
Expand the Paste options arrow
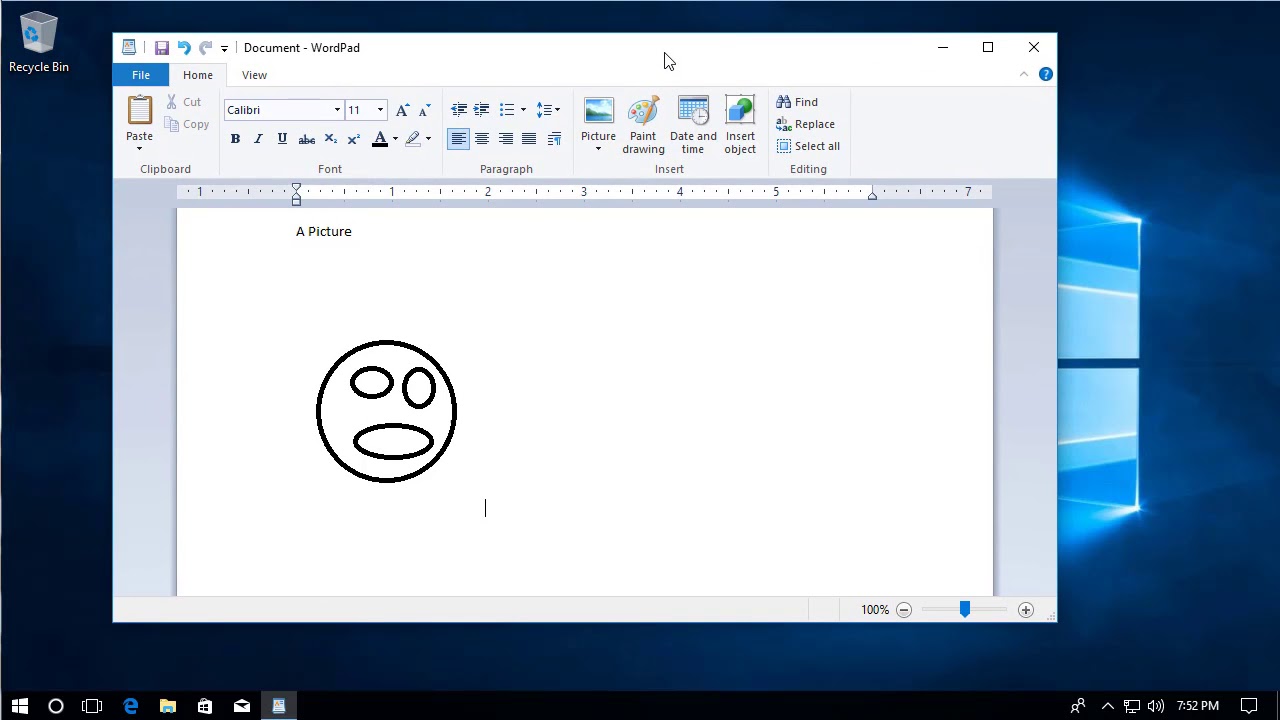[x=139, y=148]
